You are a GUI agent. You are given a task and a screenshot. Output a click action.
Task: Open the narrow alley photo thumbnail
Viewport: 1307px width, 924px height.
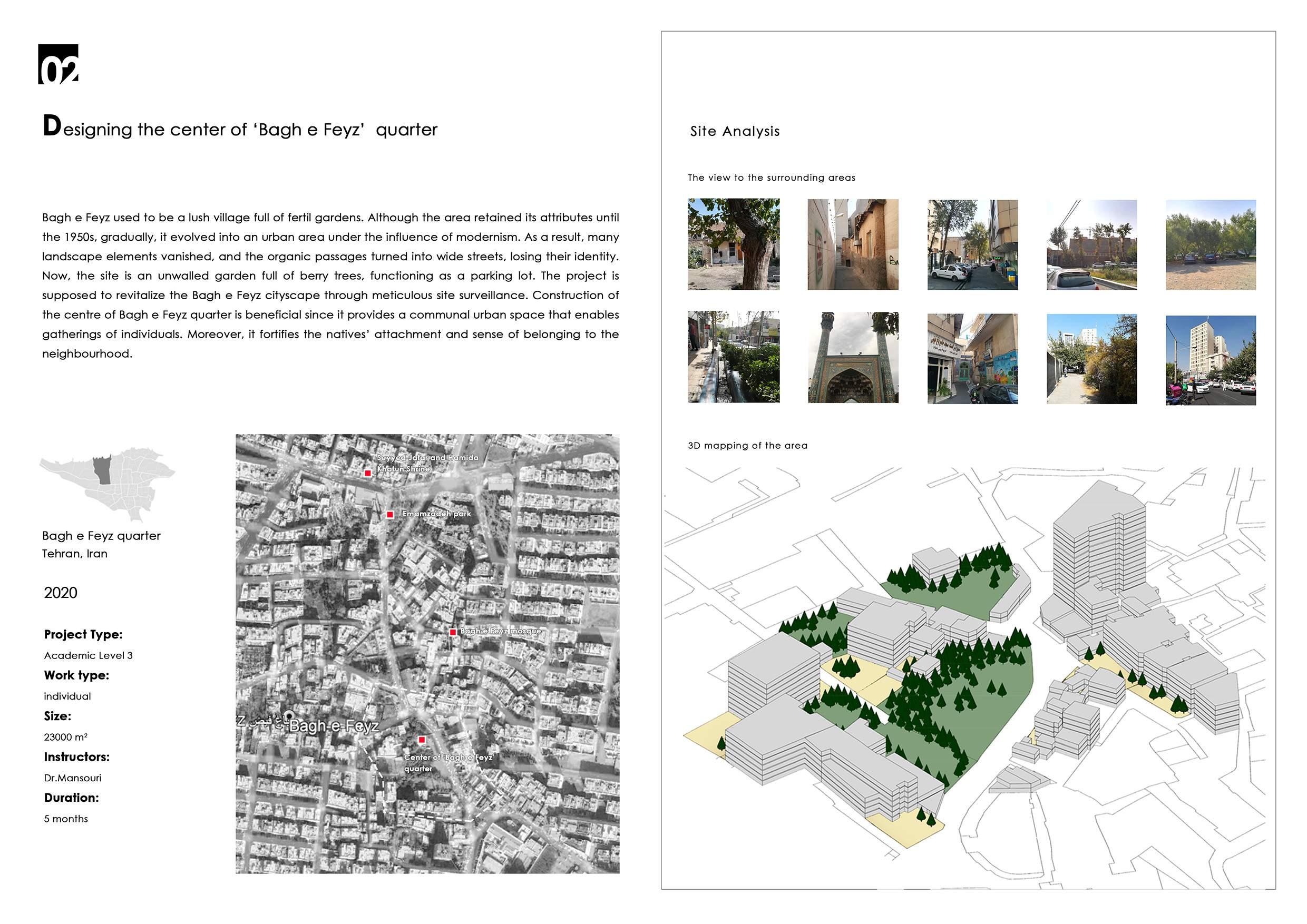pyautogui.click(x=852, y=244)
